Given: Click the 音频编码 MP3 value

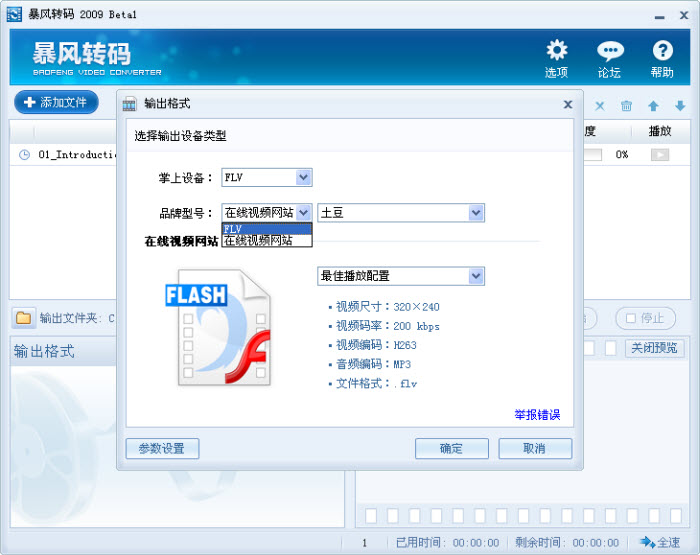Looking at the screenshot, I should 402,364.
